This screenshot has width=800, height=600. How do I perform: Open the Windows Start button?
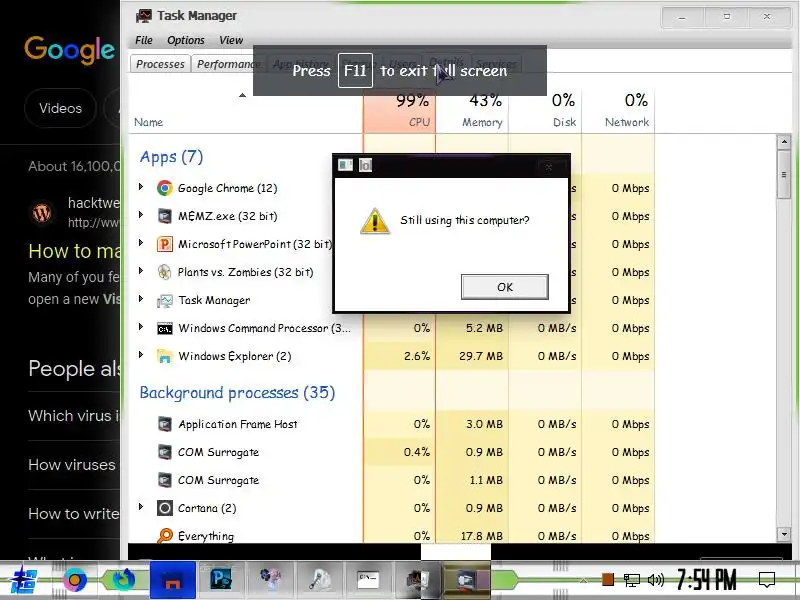[25, 580]
